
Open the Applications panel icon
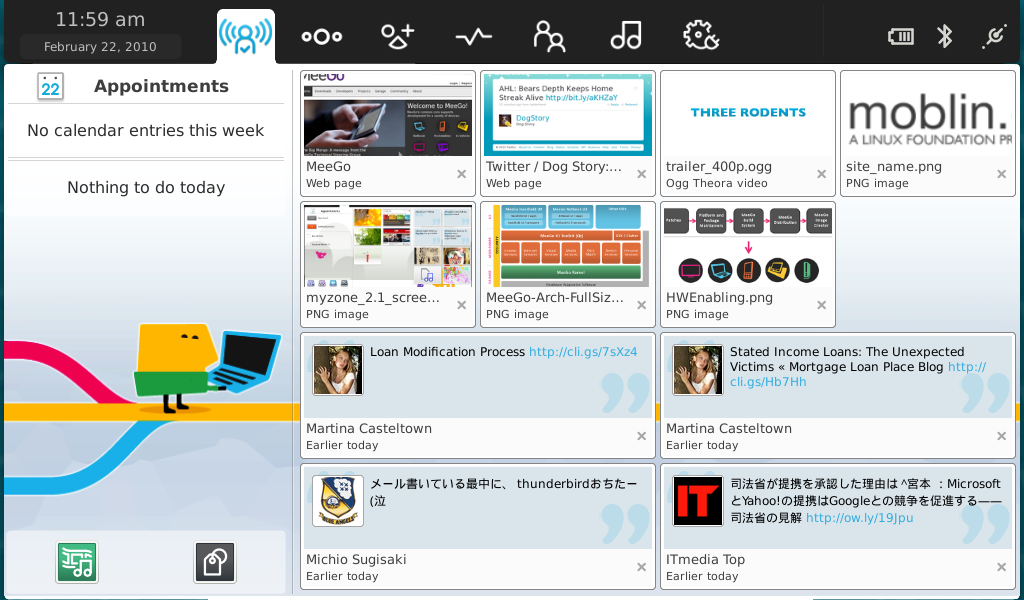coord(398,36)
